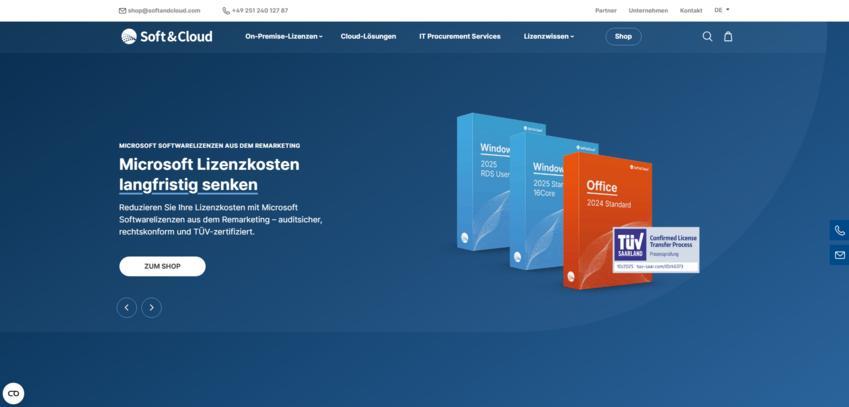Click text MICROSOFT SOFTWARELIZENZEN AUS DEM REMARKETING
The height and width of the screenshot is (407, 849).
click(210, 146)
